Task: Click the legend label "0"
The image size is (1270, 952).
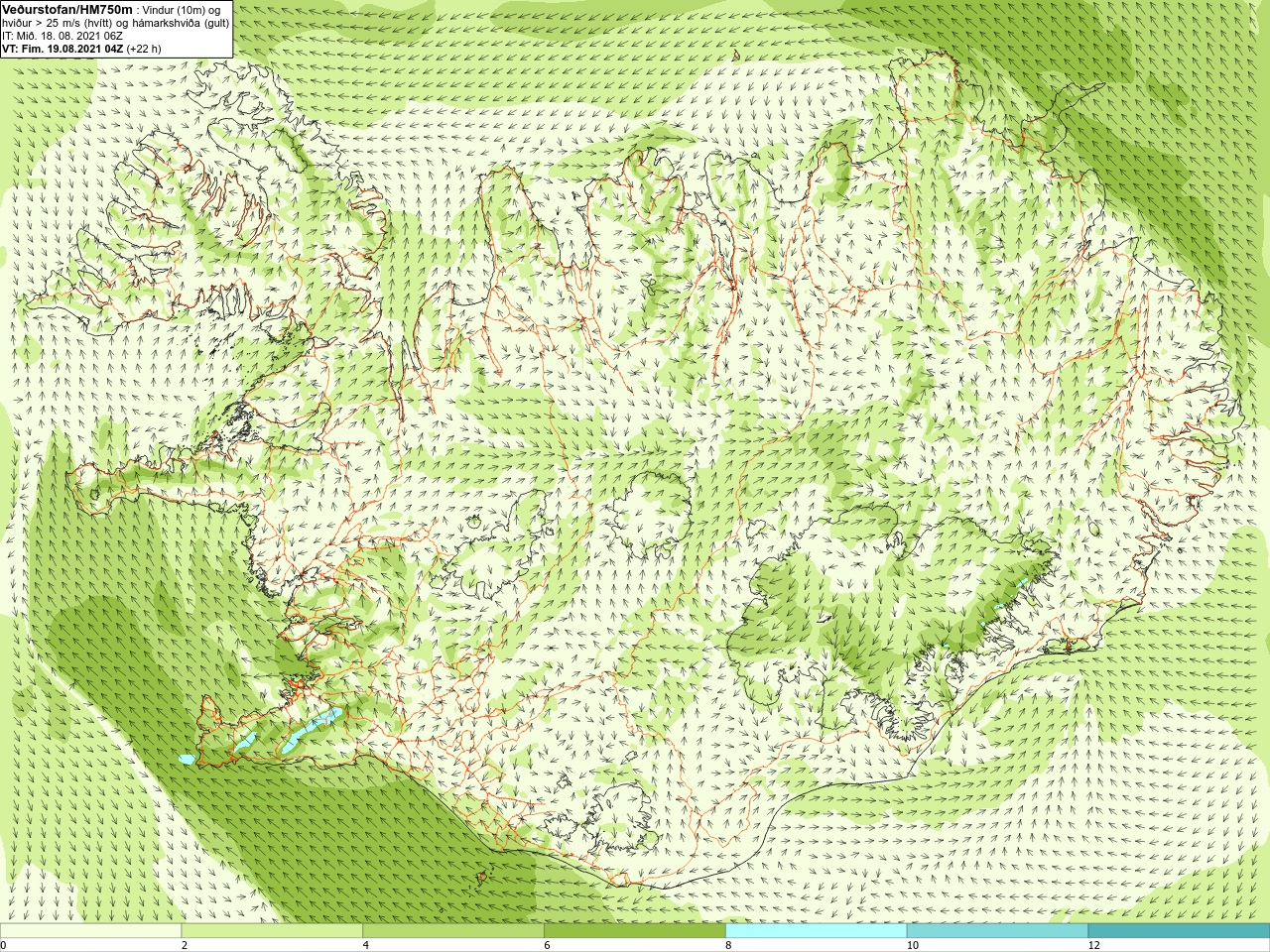Action: pyautogui.click(x=4, y=945)
